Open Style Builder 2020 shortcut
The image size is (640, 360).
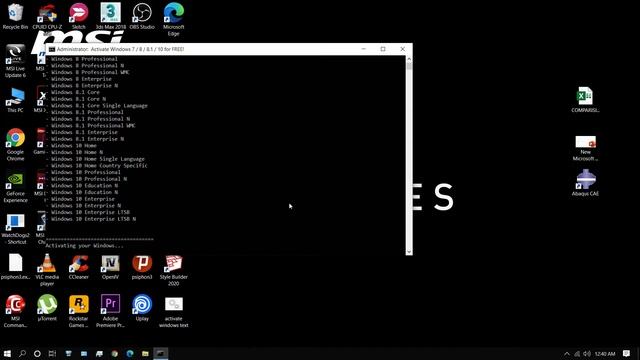173,270
